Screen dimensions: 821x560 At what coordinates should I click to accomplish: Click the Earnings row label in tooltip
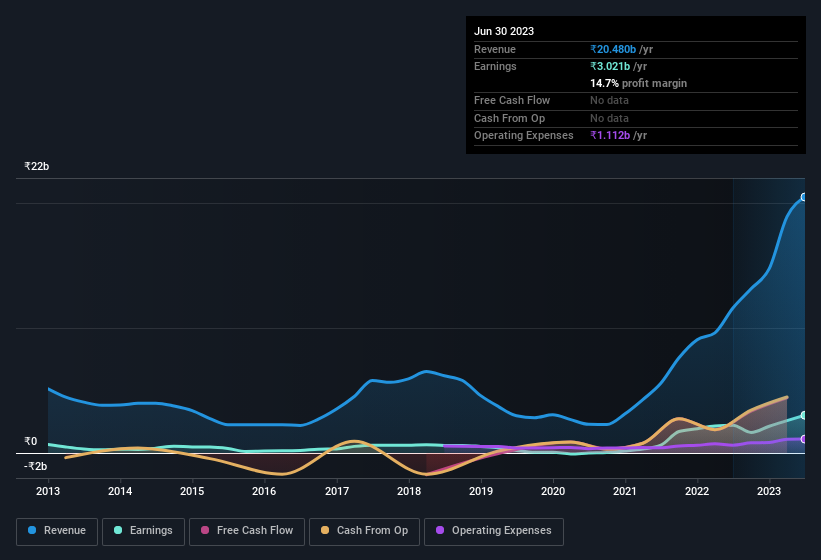[x=495, y=66]
